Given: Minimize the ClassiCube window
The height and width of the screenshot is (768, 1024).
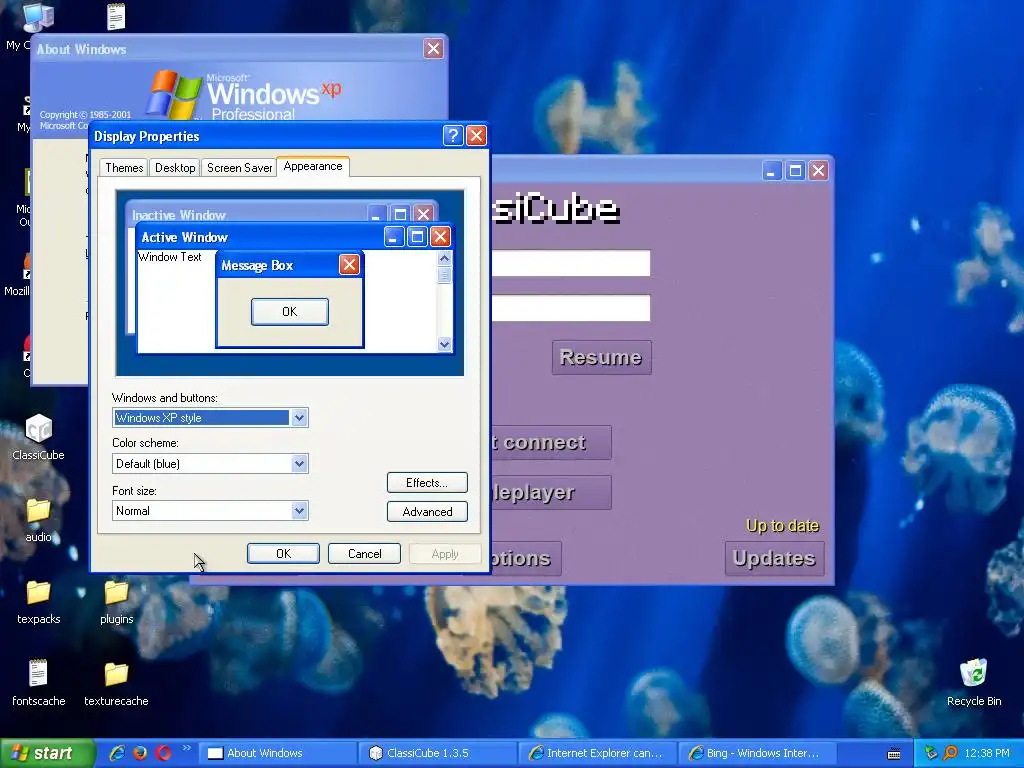Looking at the screenshot, I should (x=772, y=171).
